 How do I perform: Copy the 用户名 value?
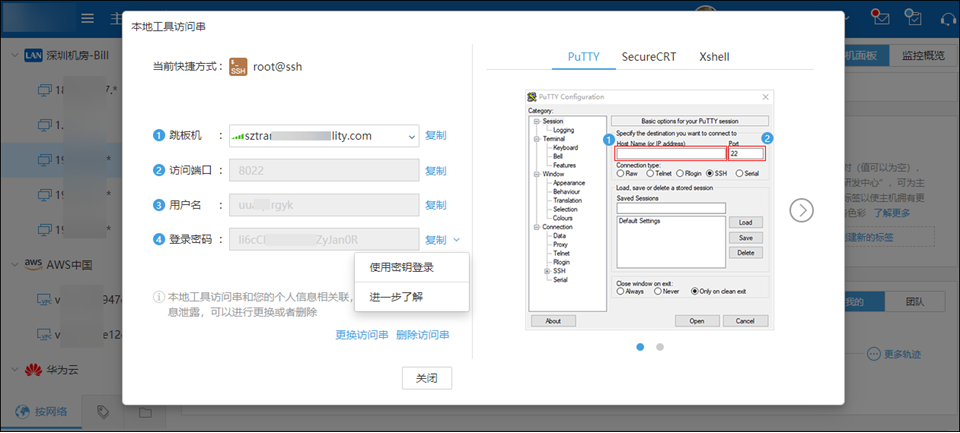click(x=436, y=205)
